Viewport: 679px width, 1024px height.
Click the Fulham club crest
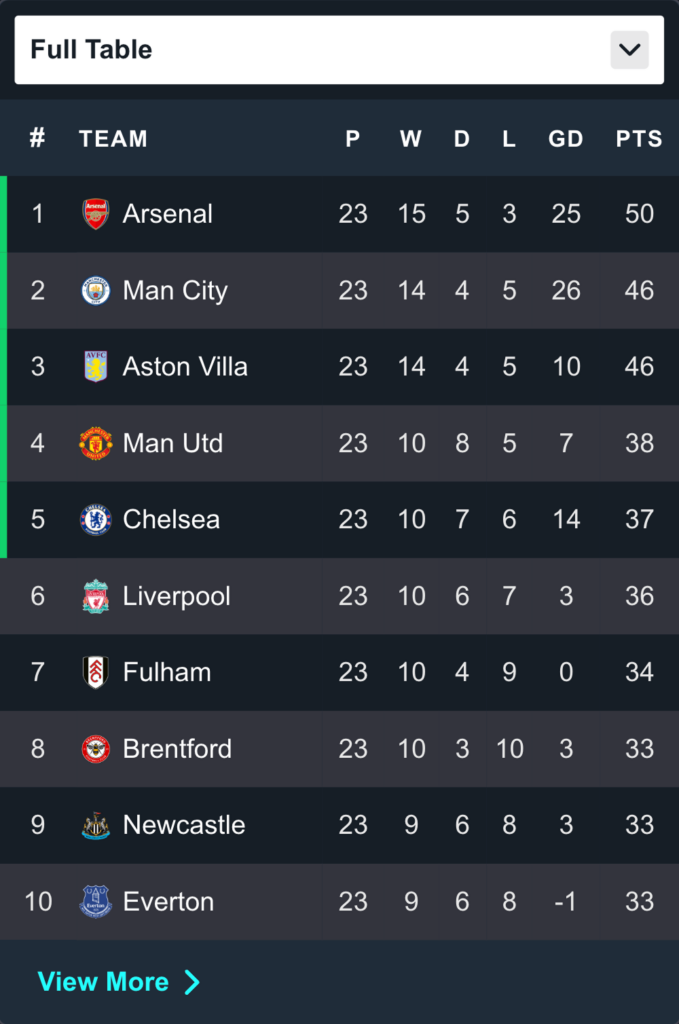pos(96,672)
